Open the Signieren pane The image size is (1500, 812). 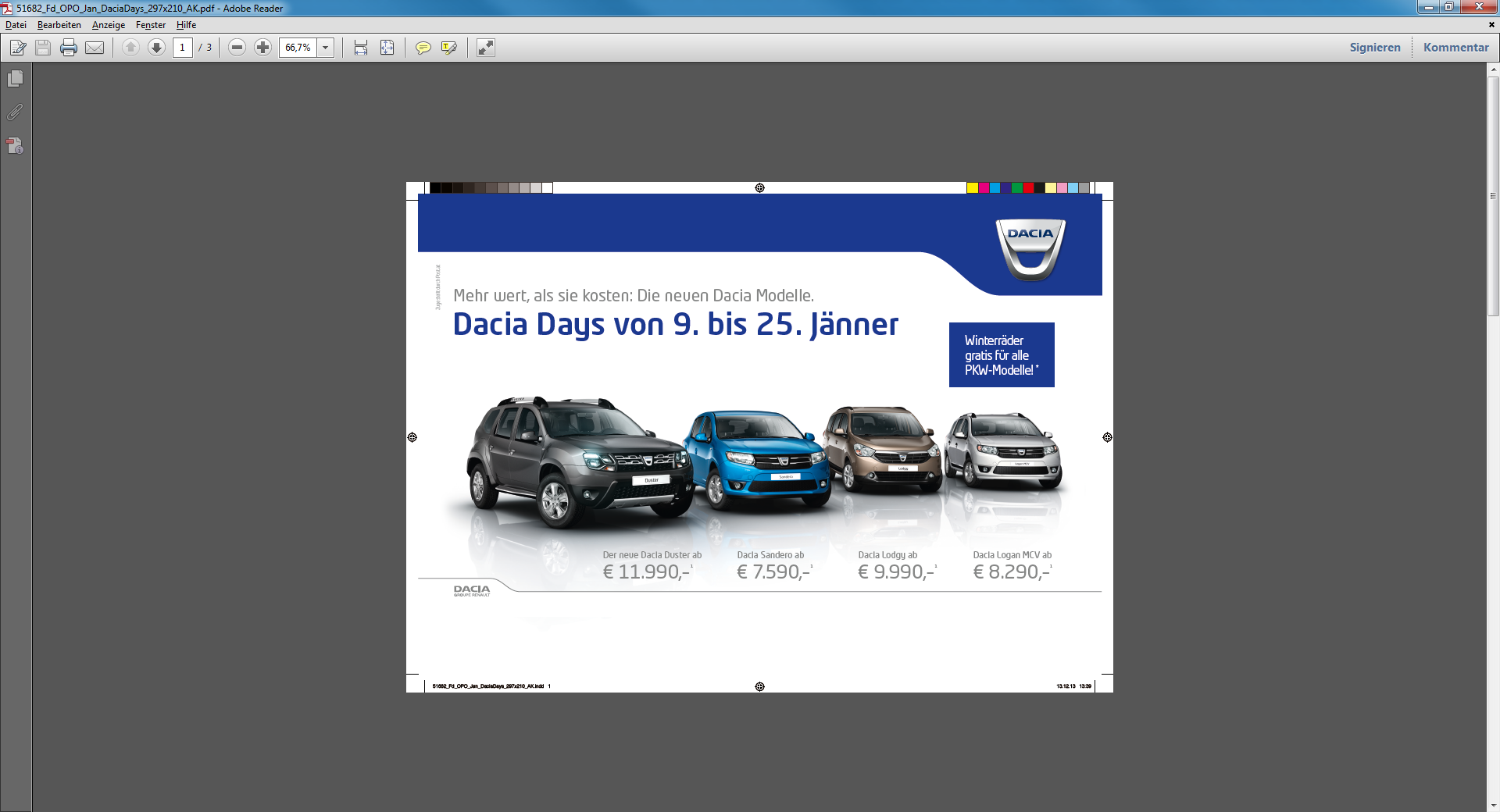[x=1375, y=48]
